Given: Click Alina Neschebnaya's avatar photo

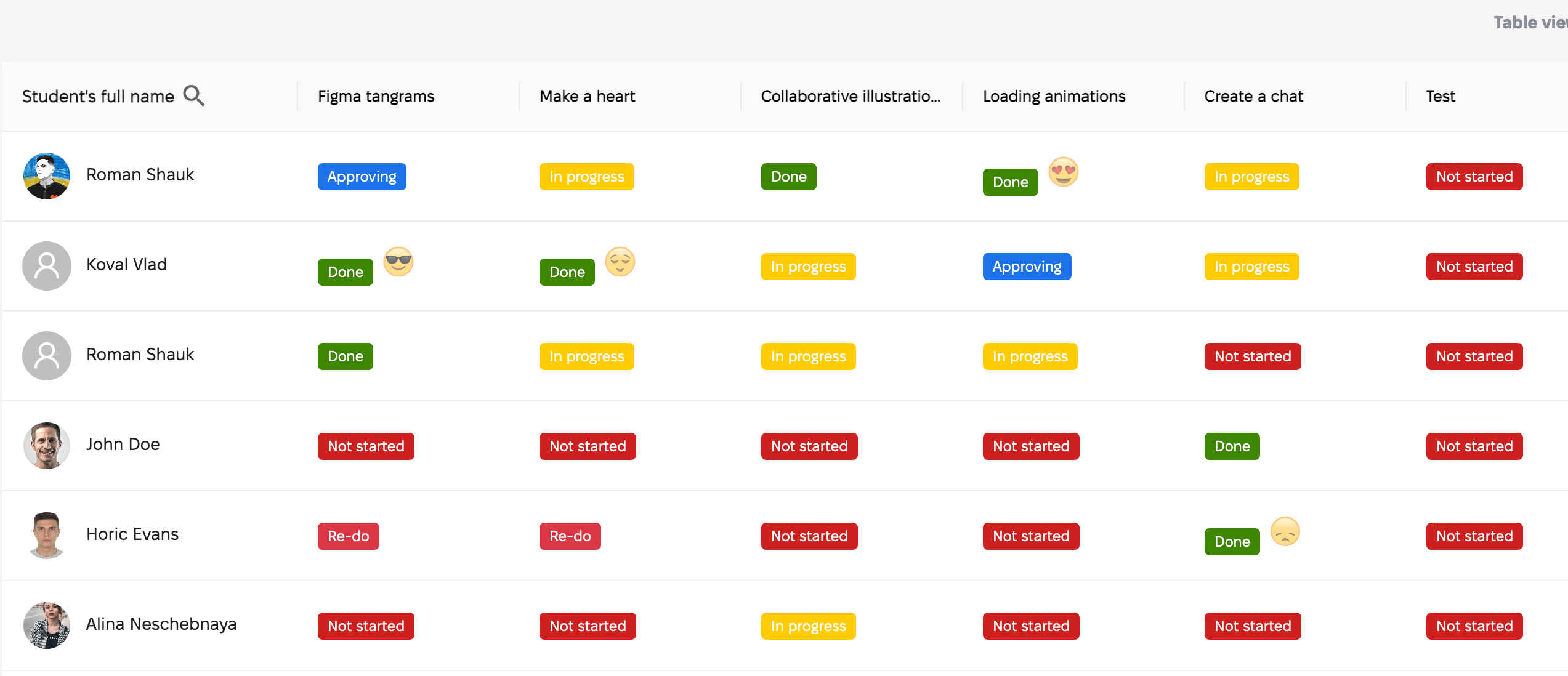Looking at the screenshot, I should click(47, 625).
